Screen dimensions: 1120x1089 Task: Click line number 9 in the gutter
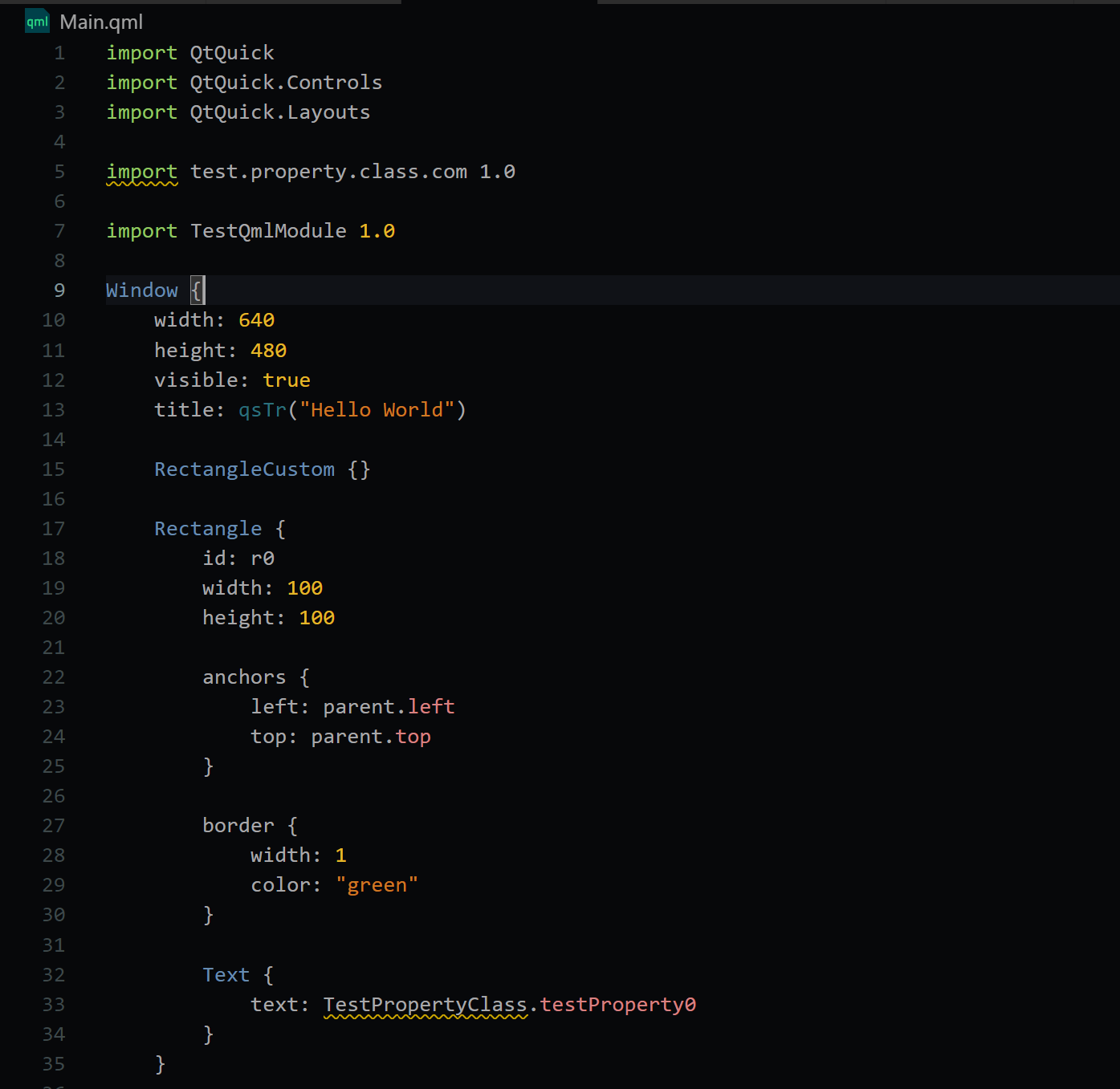[59, 291]
